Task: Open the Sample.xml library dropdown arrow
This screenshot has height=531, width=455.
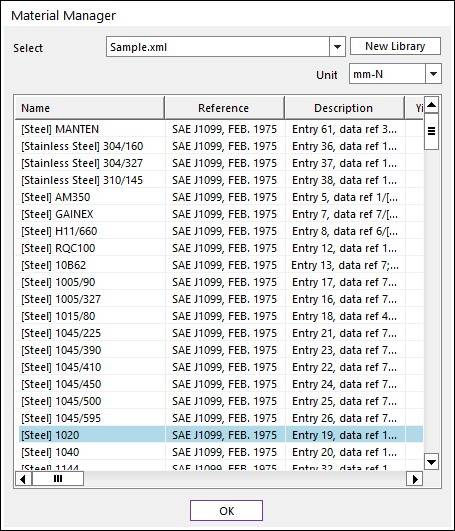Action: [x=337, y=47]
